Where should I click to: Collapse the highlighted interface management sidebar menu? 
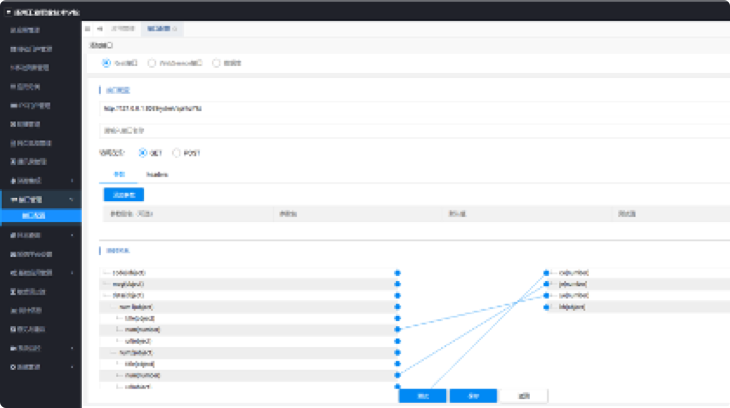pyautogui.click(x=71, y=199)
